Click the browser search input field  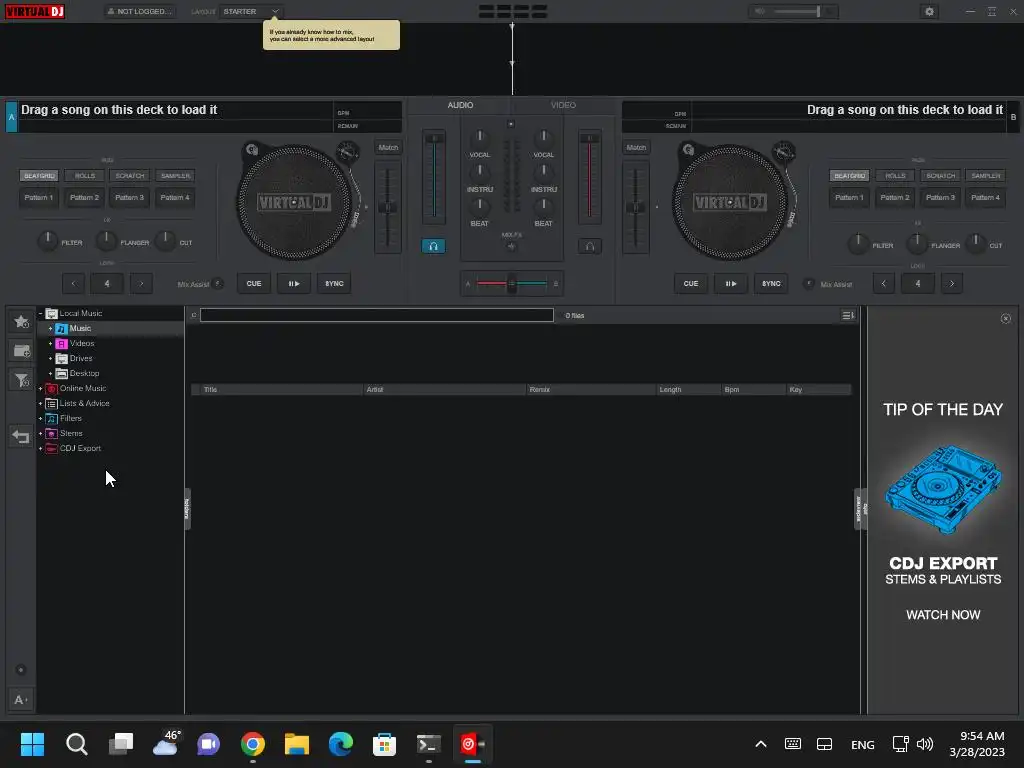point(377,315)
